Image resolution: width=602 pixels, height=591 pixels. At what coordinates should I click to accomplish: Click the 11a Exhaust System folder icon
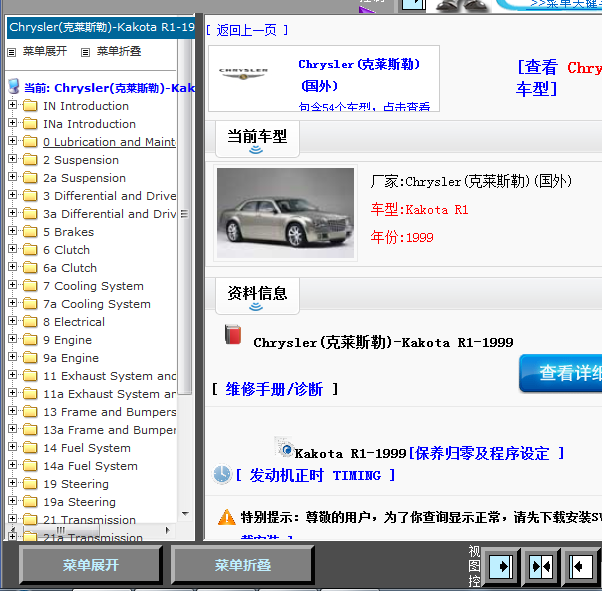click(x=30, y=394)
